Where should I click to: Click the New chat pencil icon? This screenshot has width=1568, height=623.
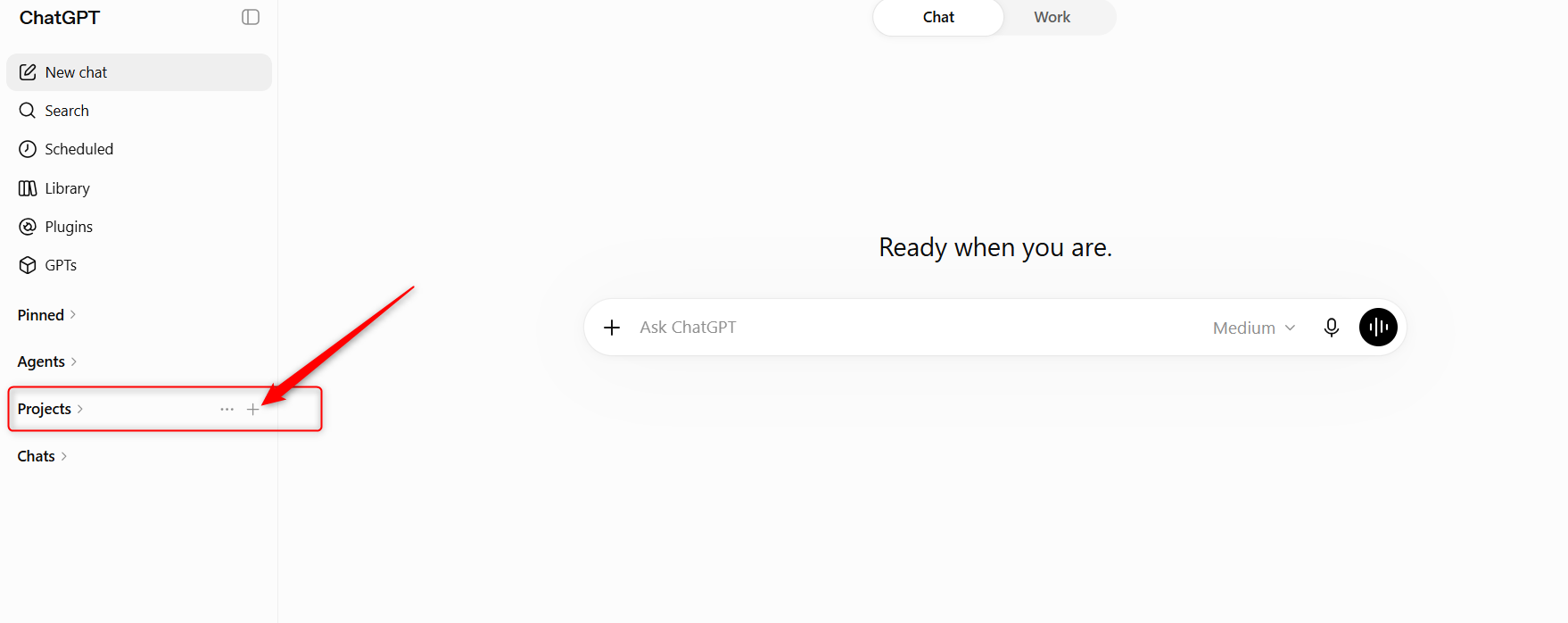coord(28,72)
